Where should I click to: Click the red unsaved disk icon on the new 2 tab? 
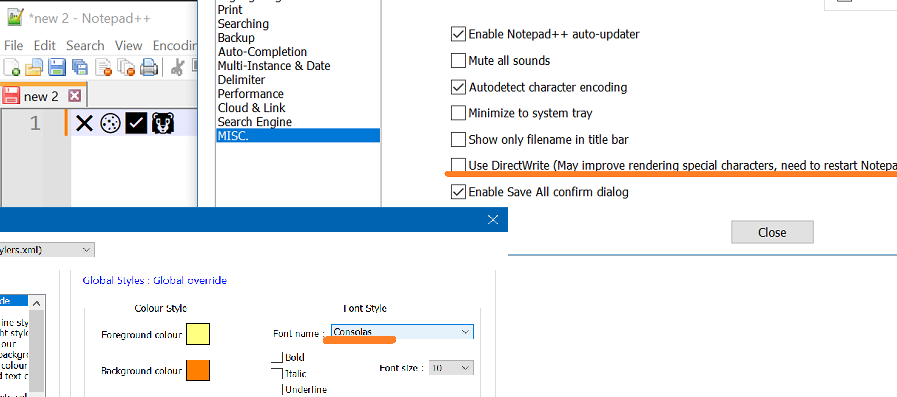11,95
